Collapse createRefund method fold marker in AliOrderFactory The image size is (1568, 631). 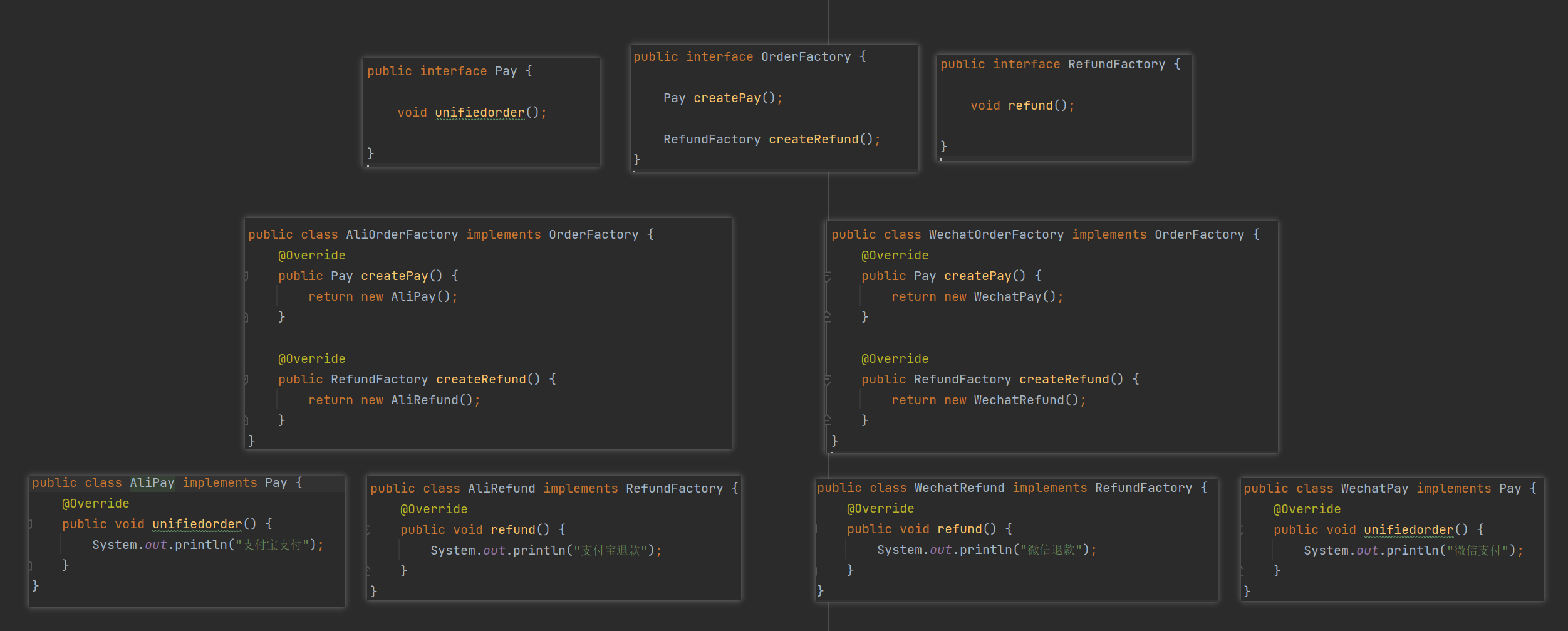coord(246,380)
